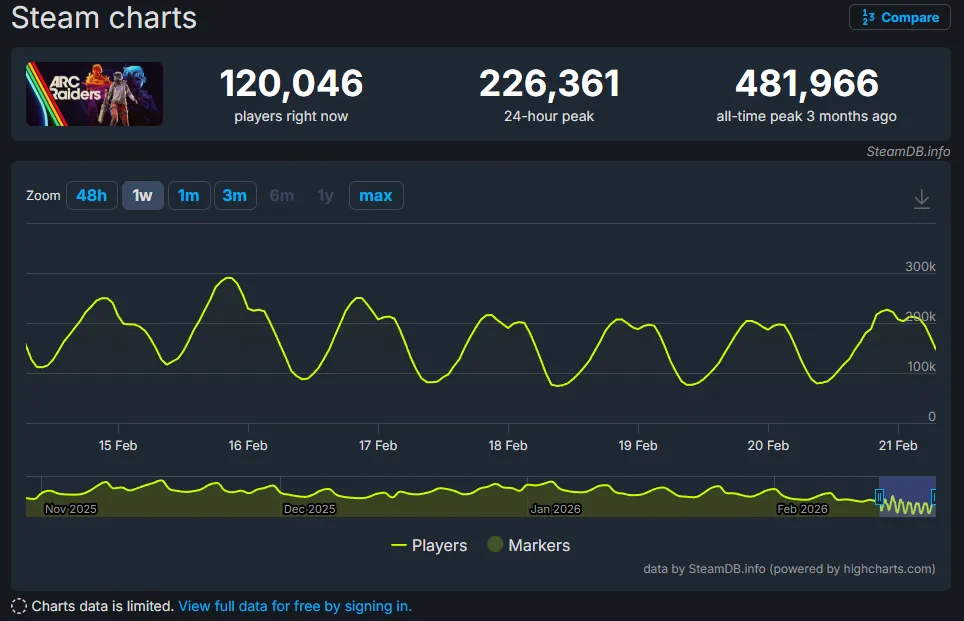964x621 pixels.
Task: Click the 300k y-axis label
Action: (x=920, y=266)
